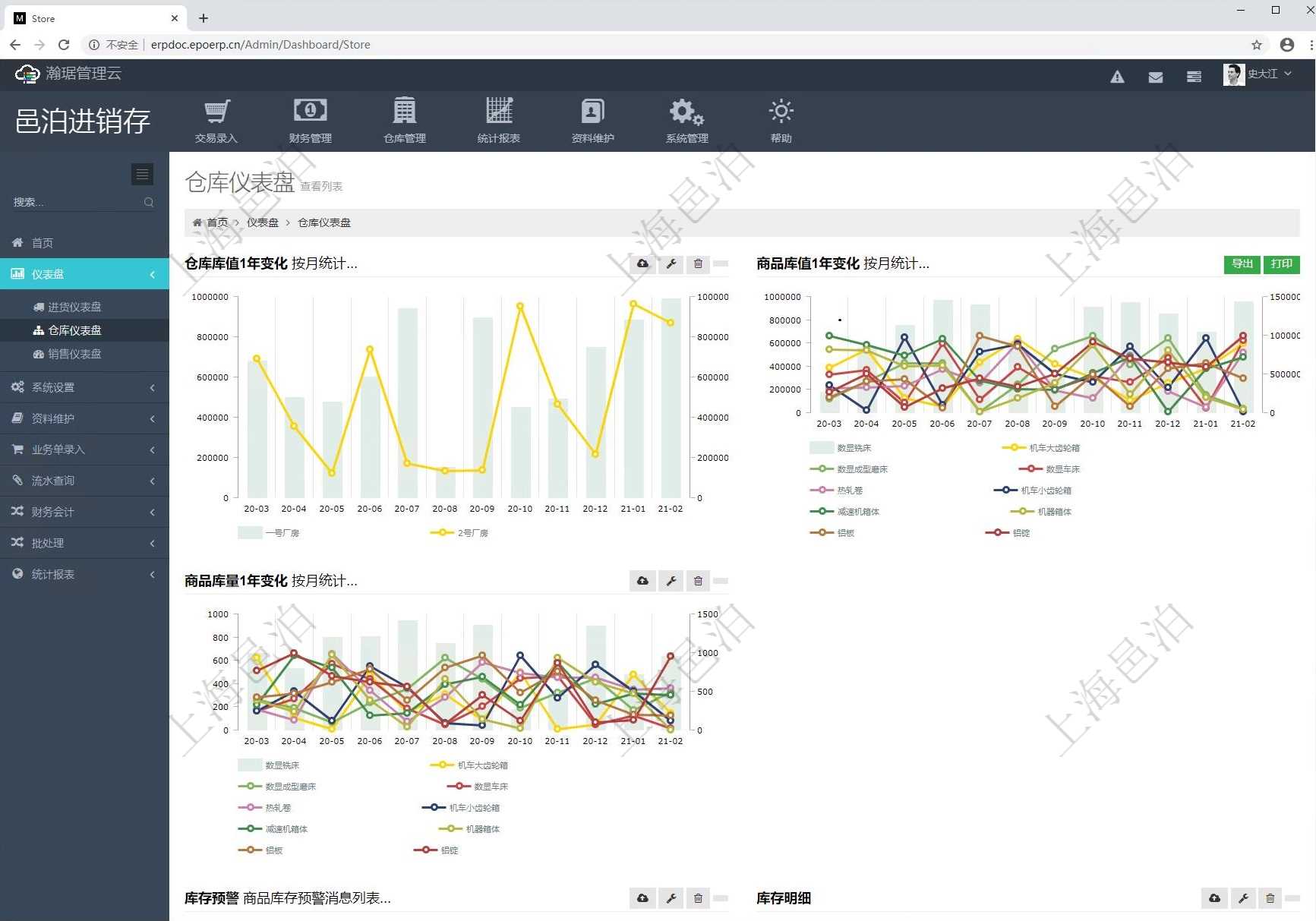Open 进货仪表盘 in the sidebar
The image size is (1316, 921).
click(84, 307)
